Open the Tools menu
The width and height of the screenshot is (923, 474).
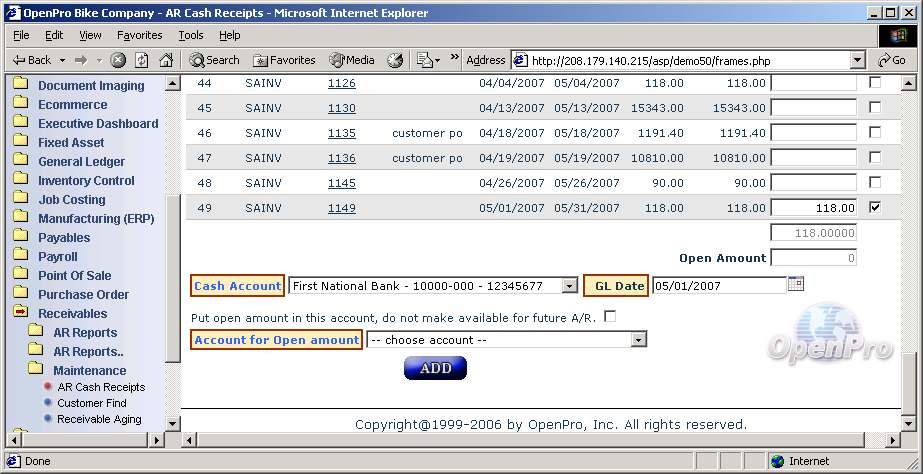[x=190, y=35]
